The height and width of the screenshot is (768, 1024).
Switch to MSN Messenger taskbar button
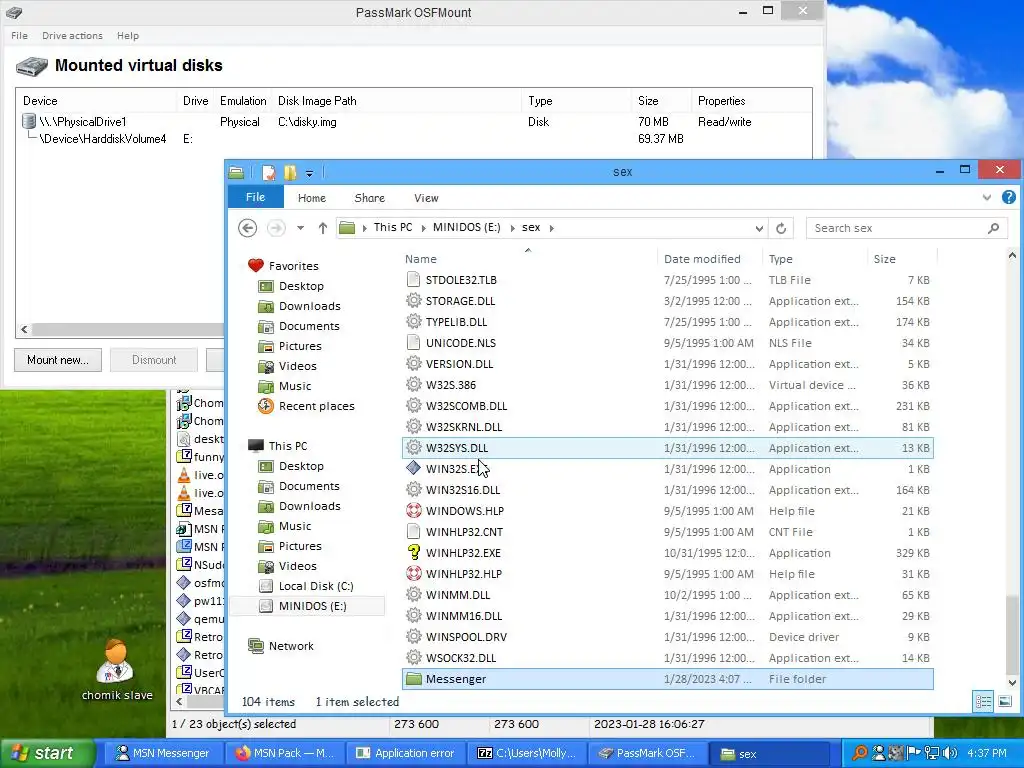(x=162, y=753)
